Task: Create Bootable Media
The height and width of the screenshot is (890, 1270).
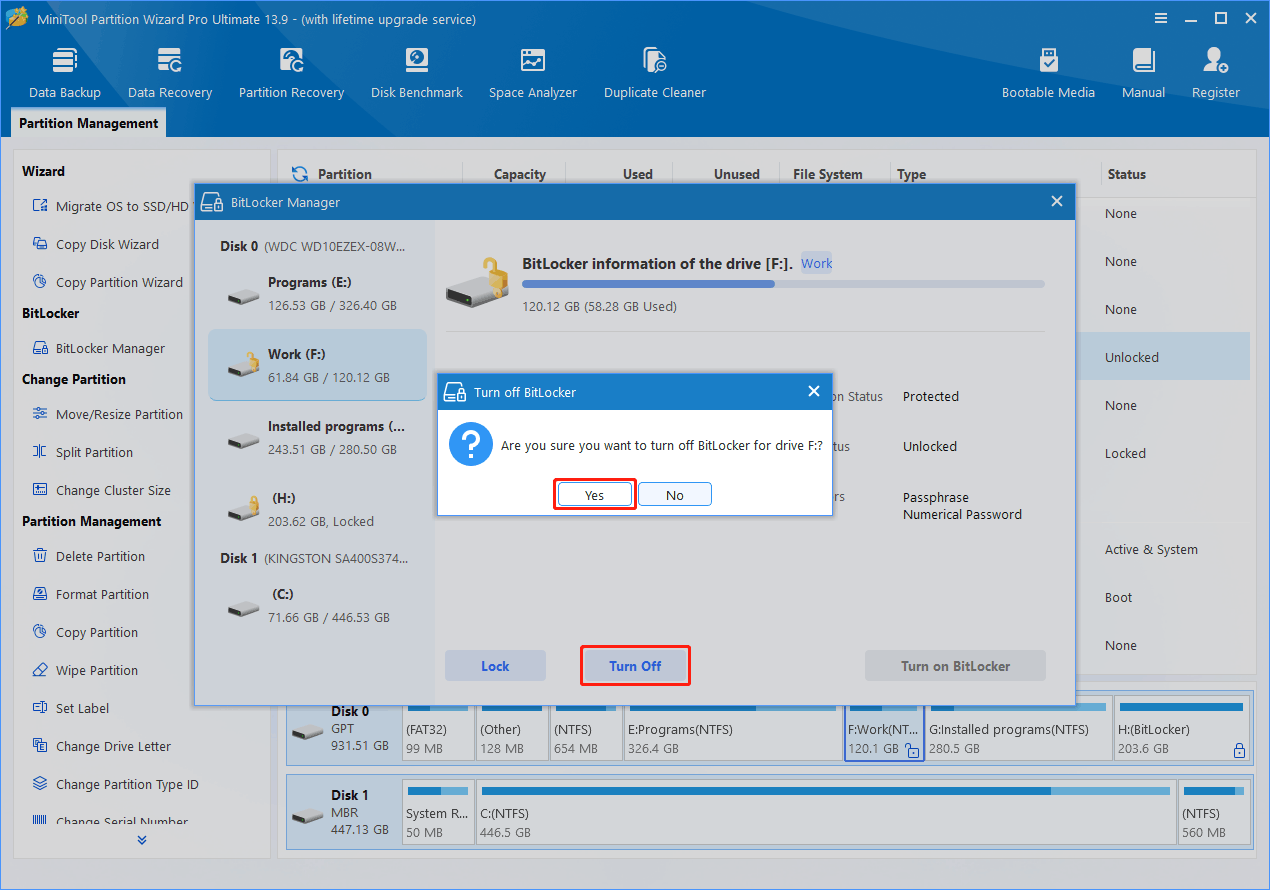Action: pos(1048,73)
